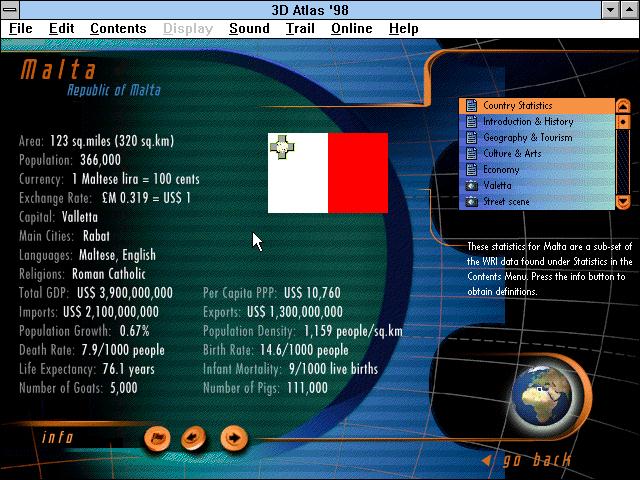Click the go back arrow icon
Screen dimensions: 640x480
486,460
